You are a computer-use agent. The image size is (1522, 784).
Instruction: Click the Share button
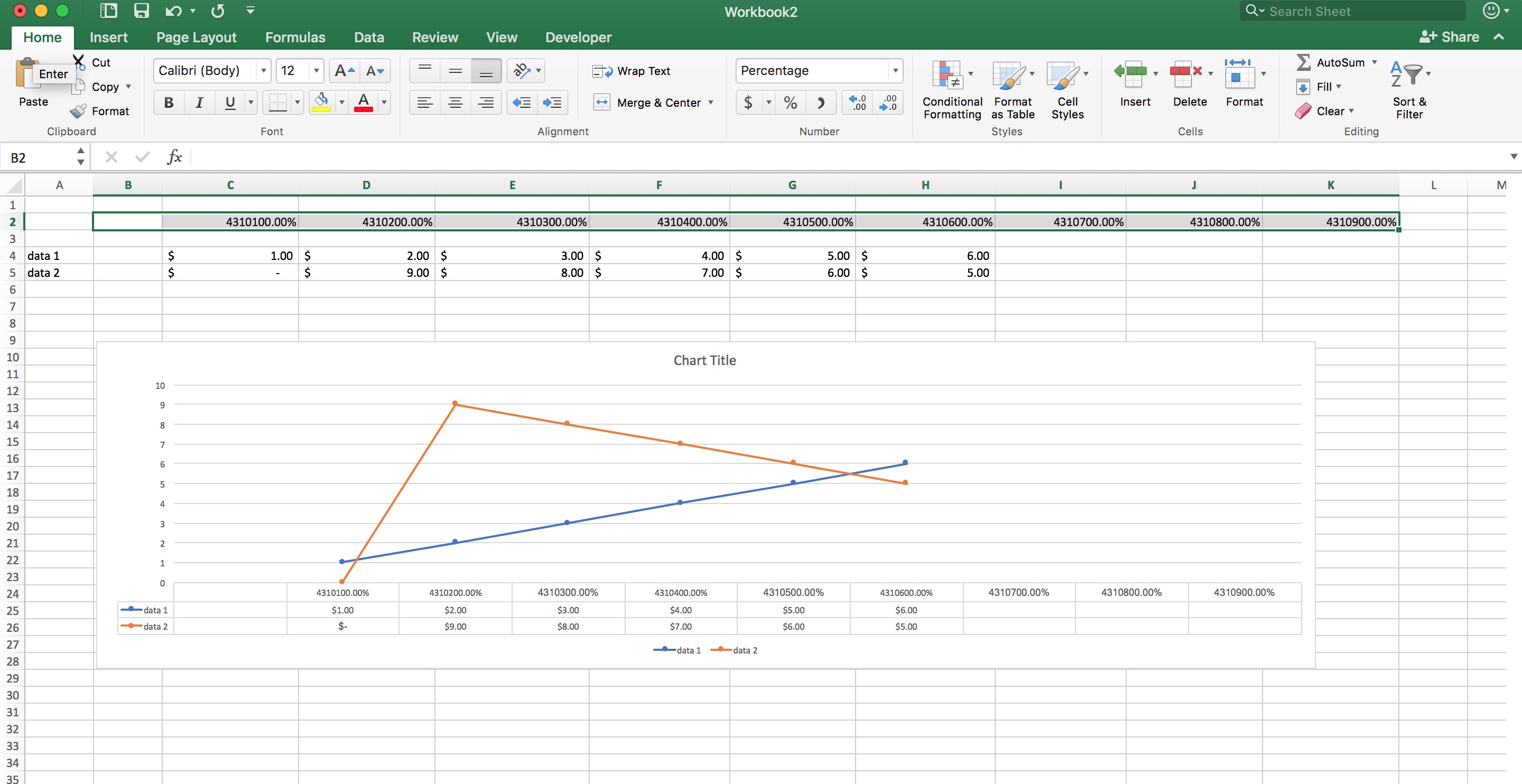1449,36
